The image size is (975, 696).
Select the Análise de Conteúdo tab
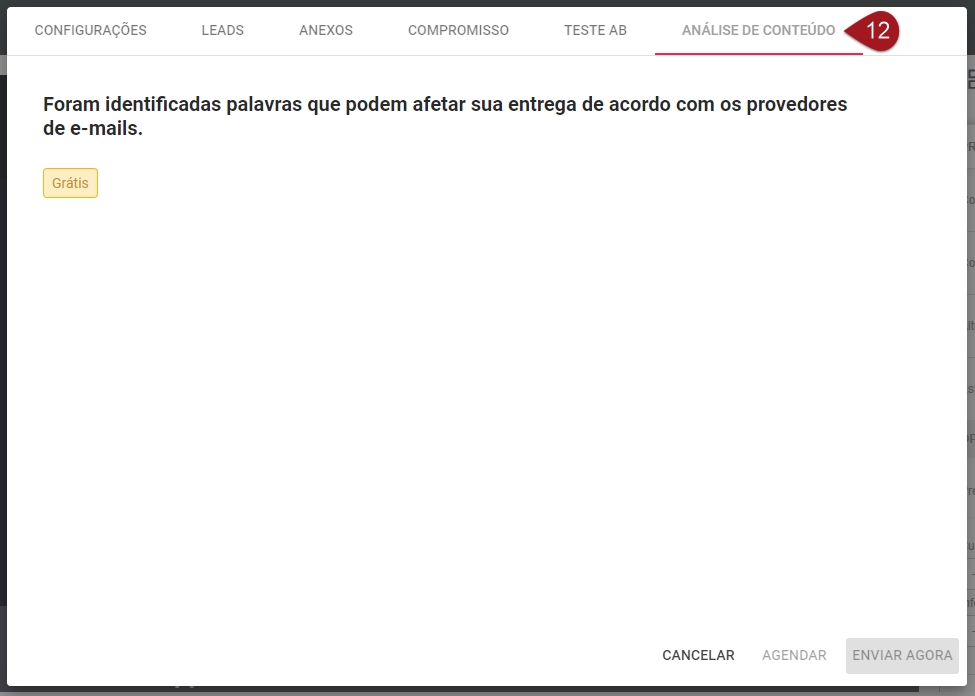758,30
